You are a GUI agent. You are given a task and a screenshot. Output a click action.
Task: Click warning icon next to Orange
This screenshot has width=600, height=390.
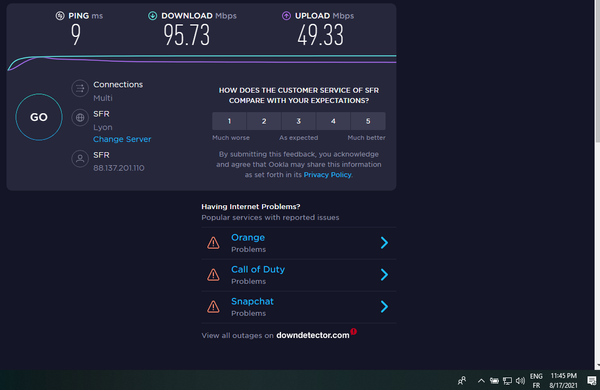(x=213, y=243)
